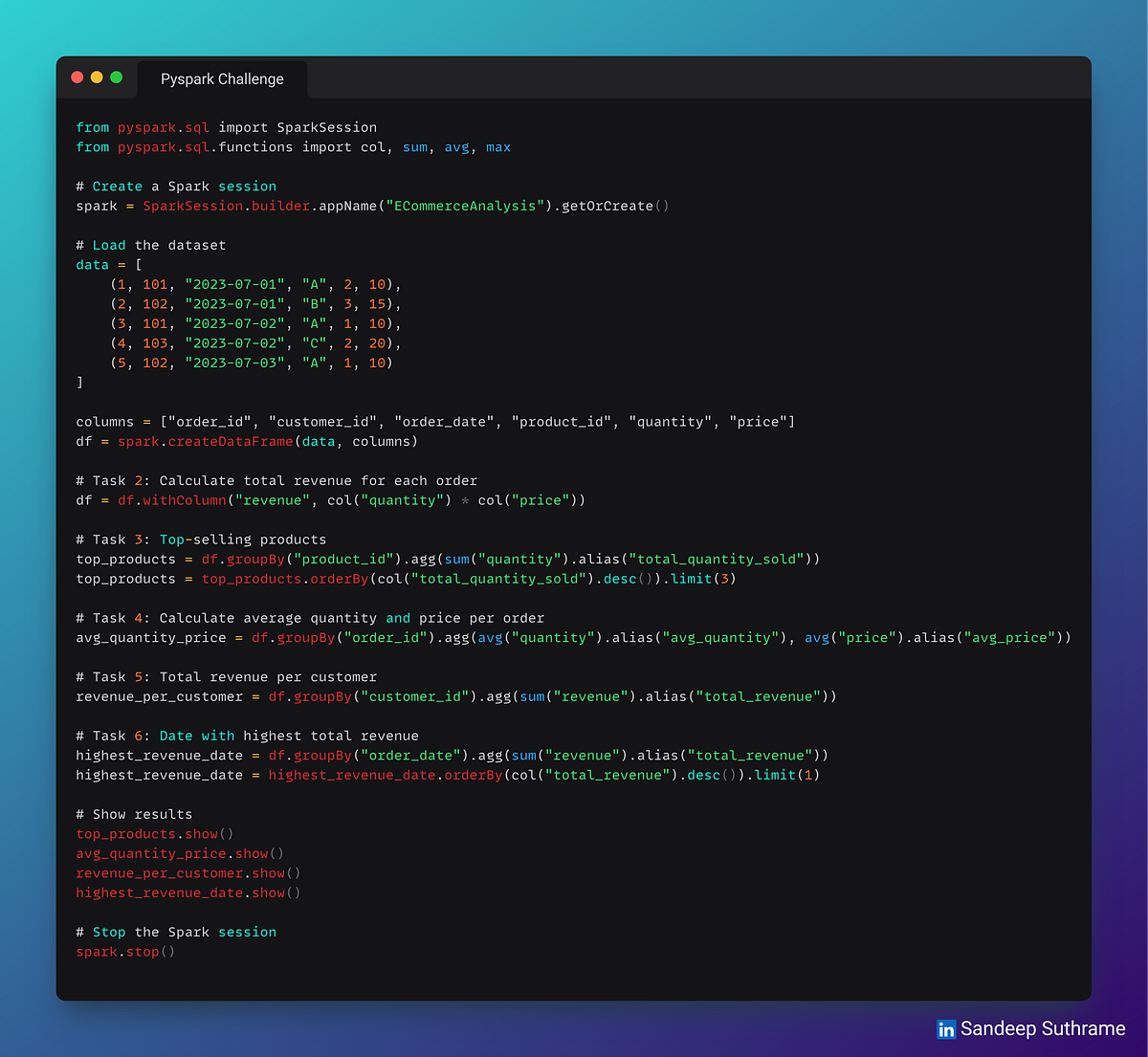Click the yellow minimize traffic light
Image resolution: width=1148 pixels, height=1057 pixels.
96,77
